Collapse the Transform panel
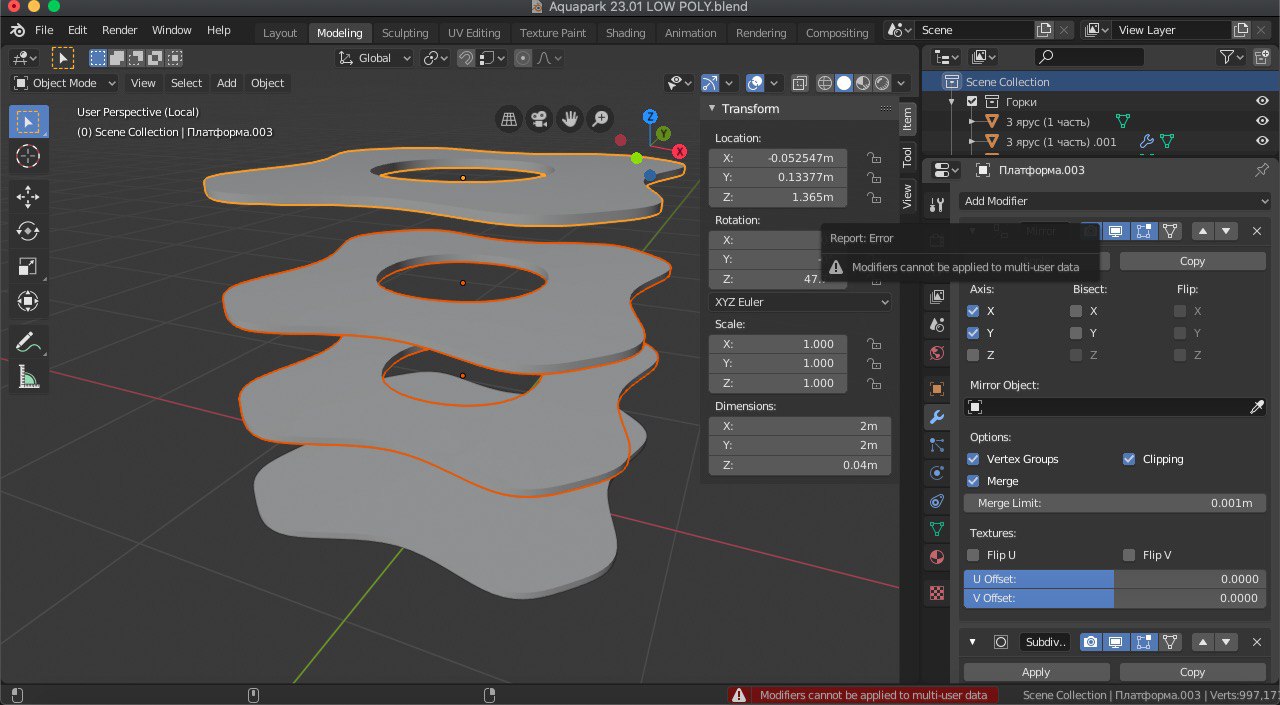 pyautogui.click(x=713, y=109)
